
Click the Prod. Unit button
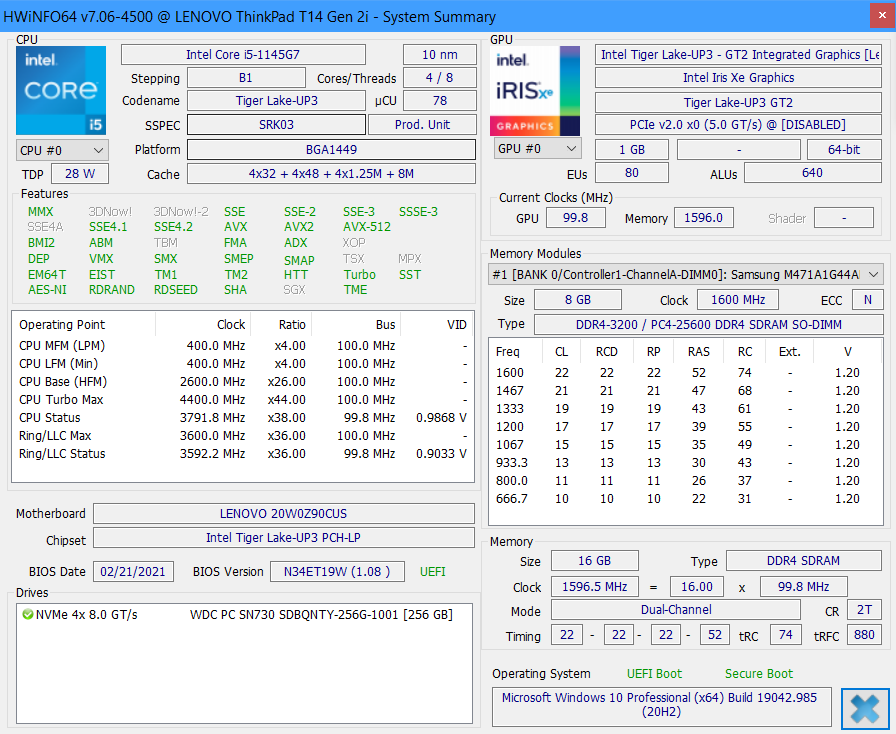pyautogui.click(x=422, y=124)
